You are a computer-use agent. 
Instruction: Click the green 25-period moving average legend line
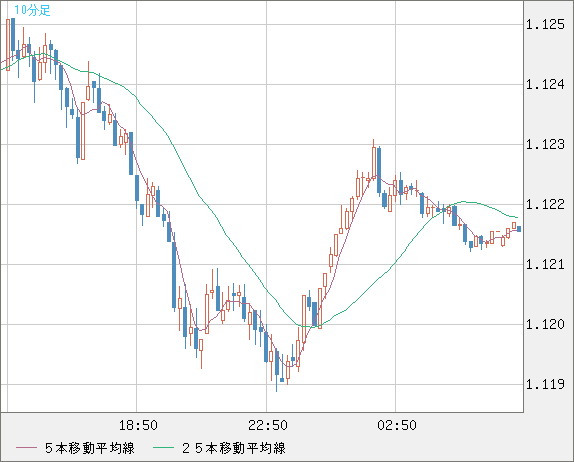[163, 448]
